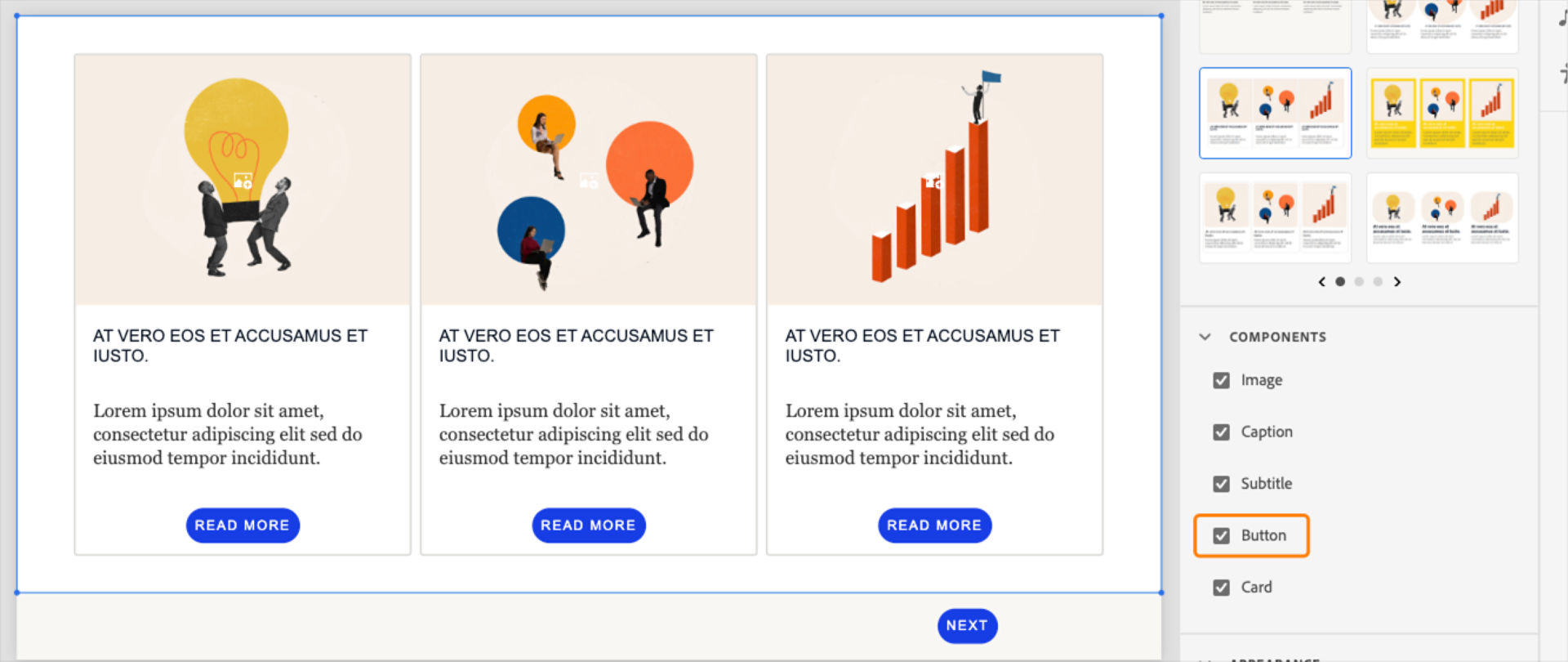
Task: Uncheck the Caption component checkbox
Action: point(1222,432)
